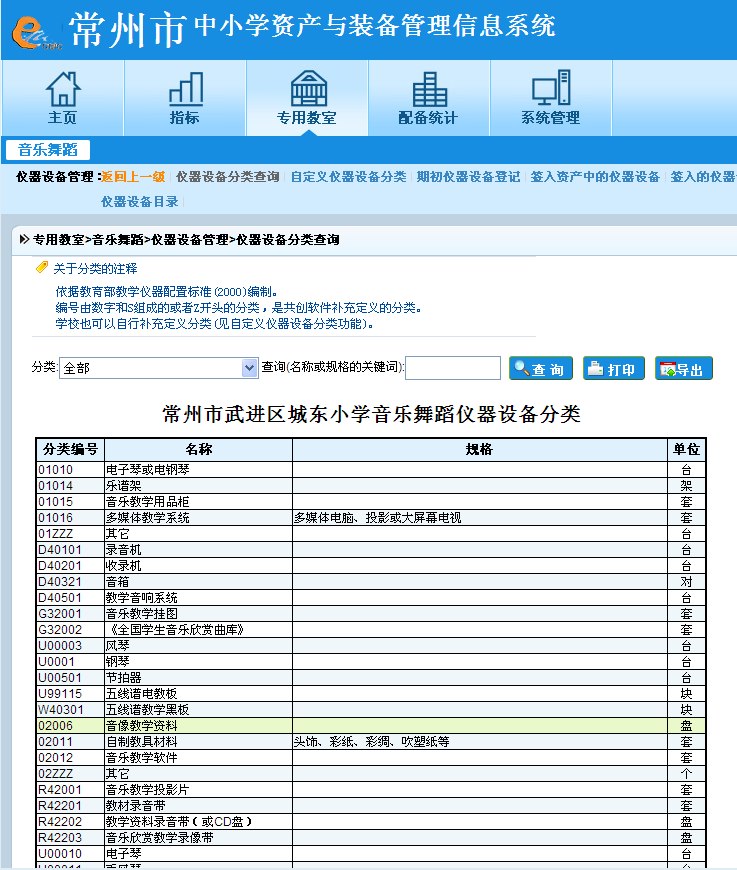Click 返回上一级 link
Screen dimensions: 737x870
pyautogui.click(x=133, y=177)
